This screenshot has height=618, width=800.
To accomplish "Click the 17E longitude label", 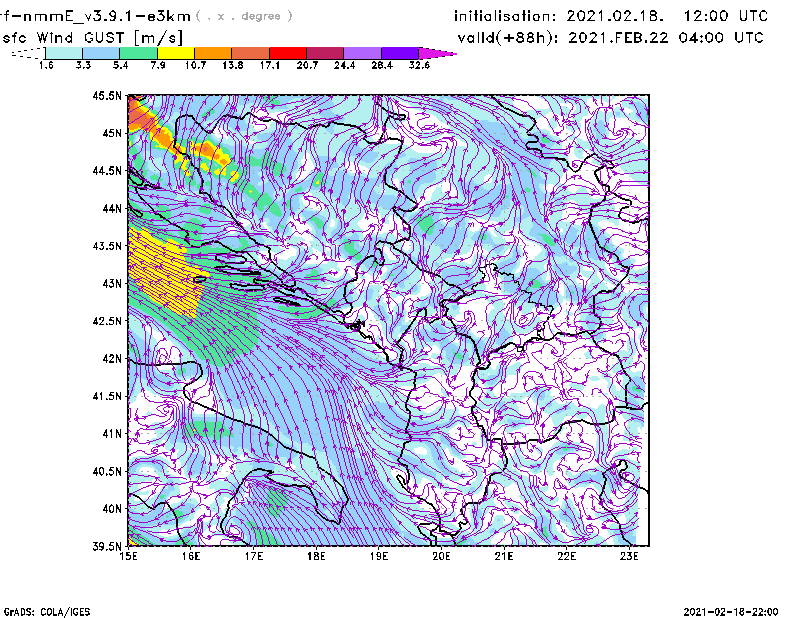I will click(254, 556).
